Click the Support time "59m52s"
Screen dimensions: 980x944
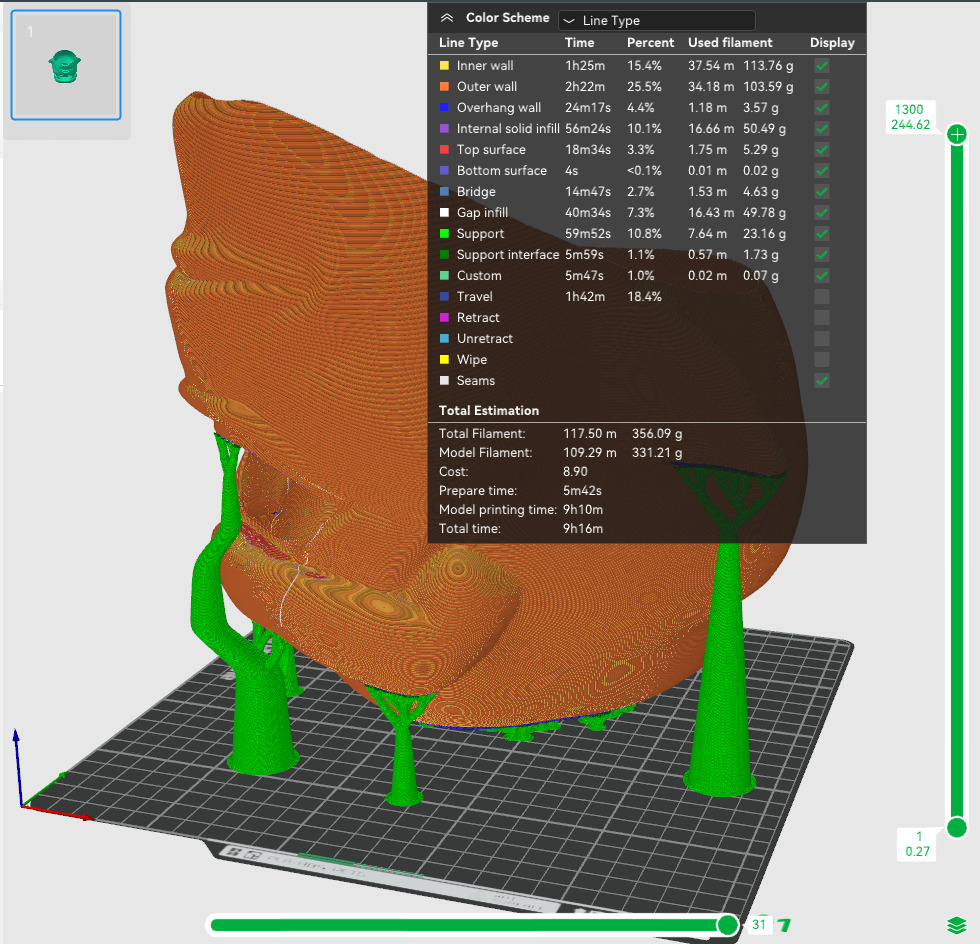[x=588, y=234]
